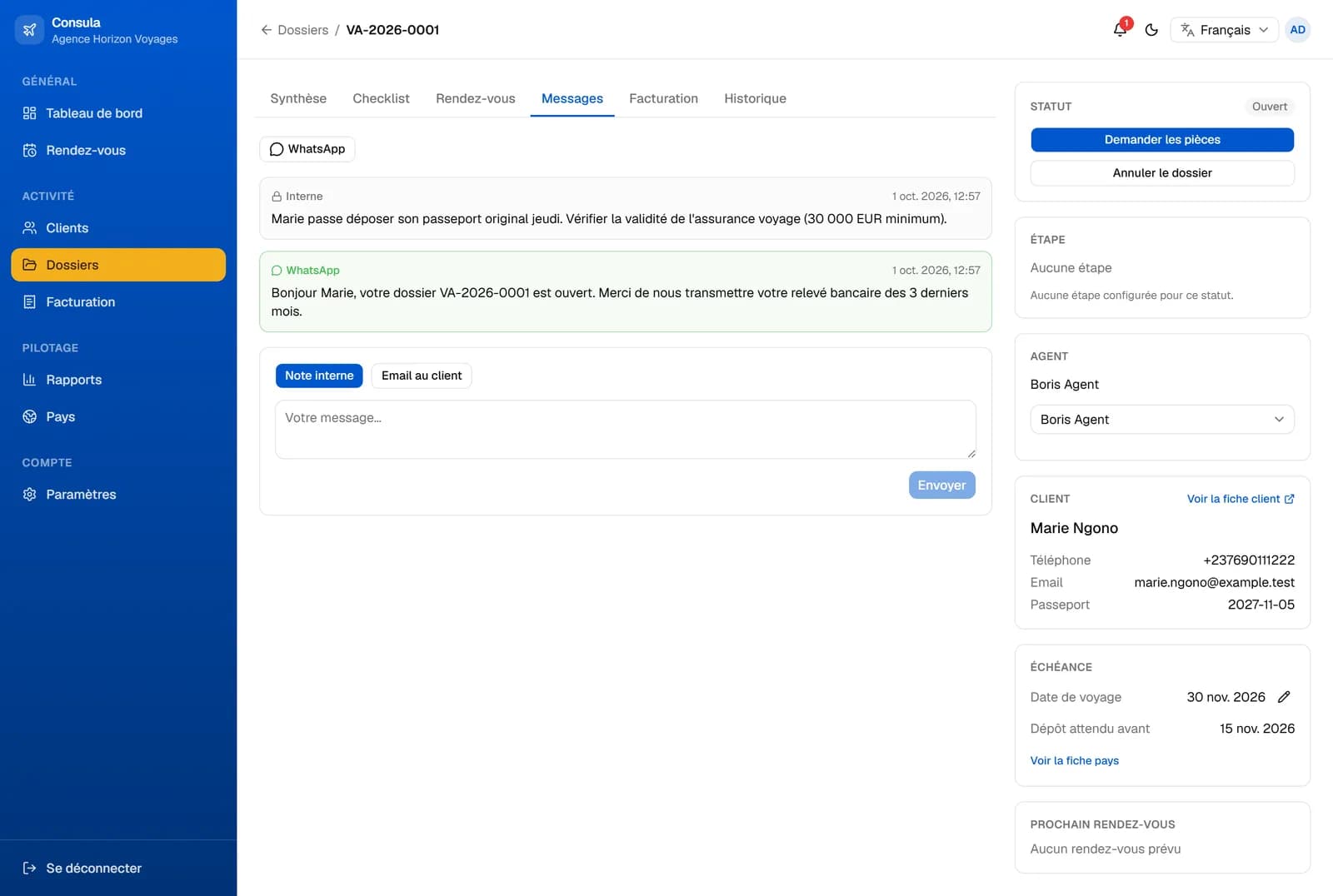Click the WhatsApp icon on the green message

point(277,271)
